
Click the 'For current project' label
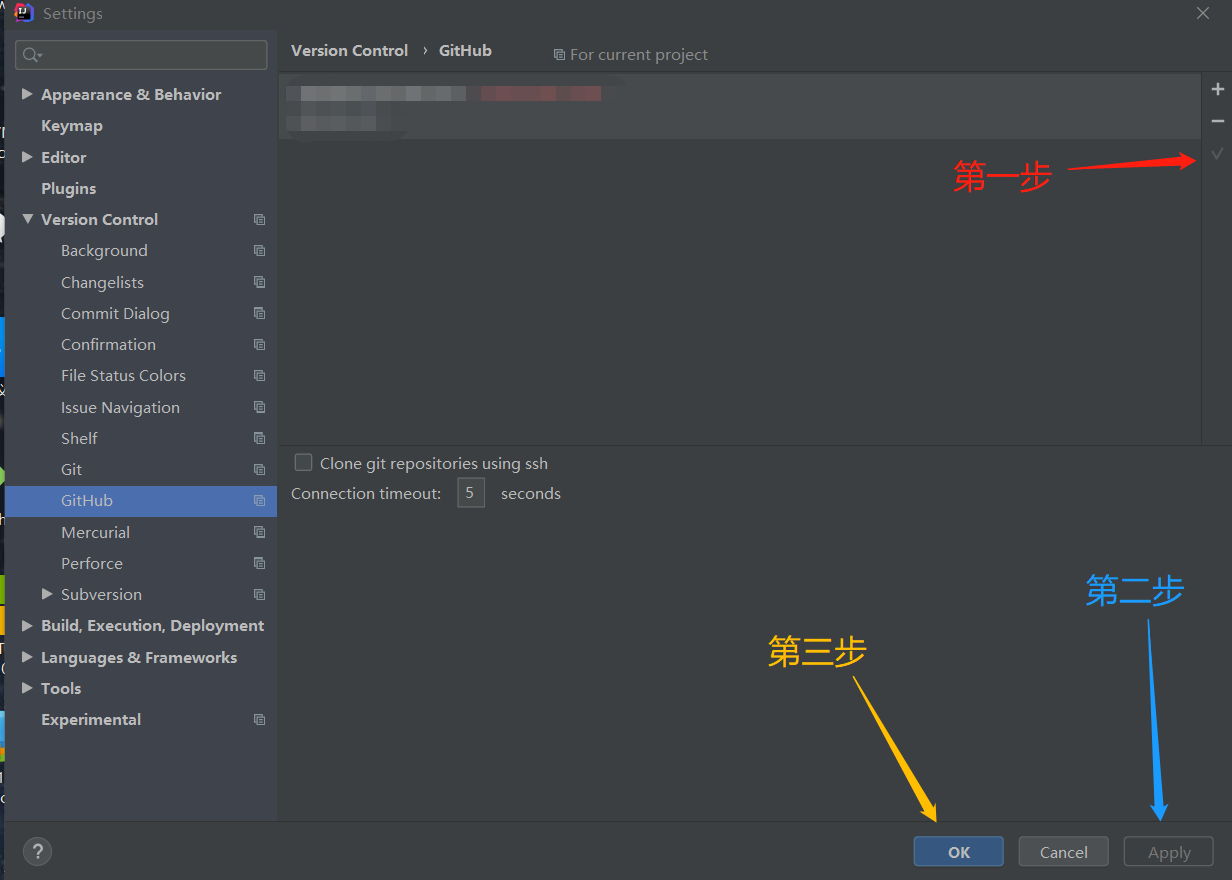tap(630, 55)
